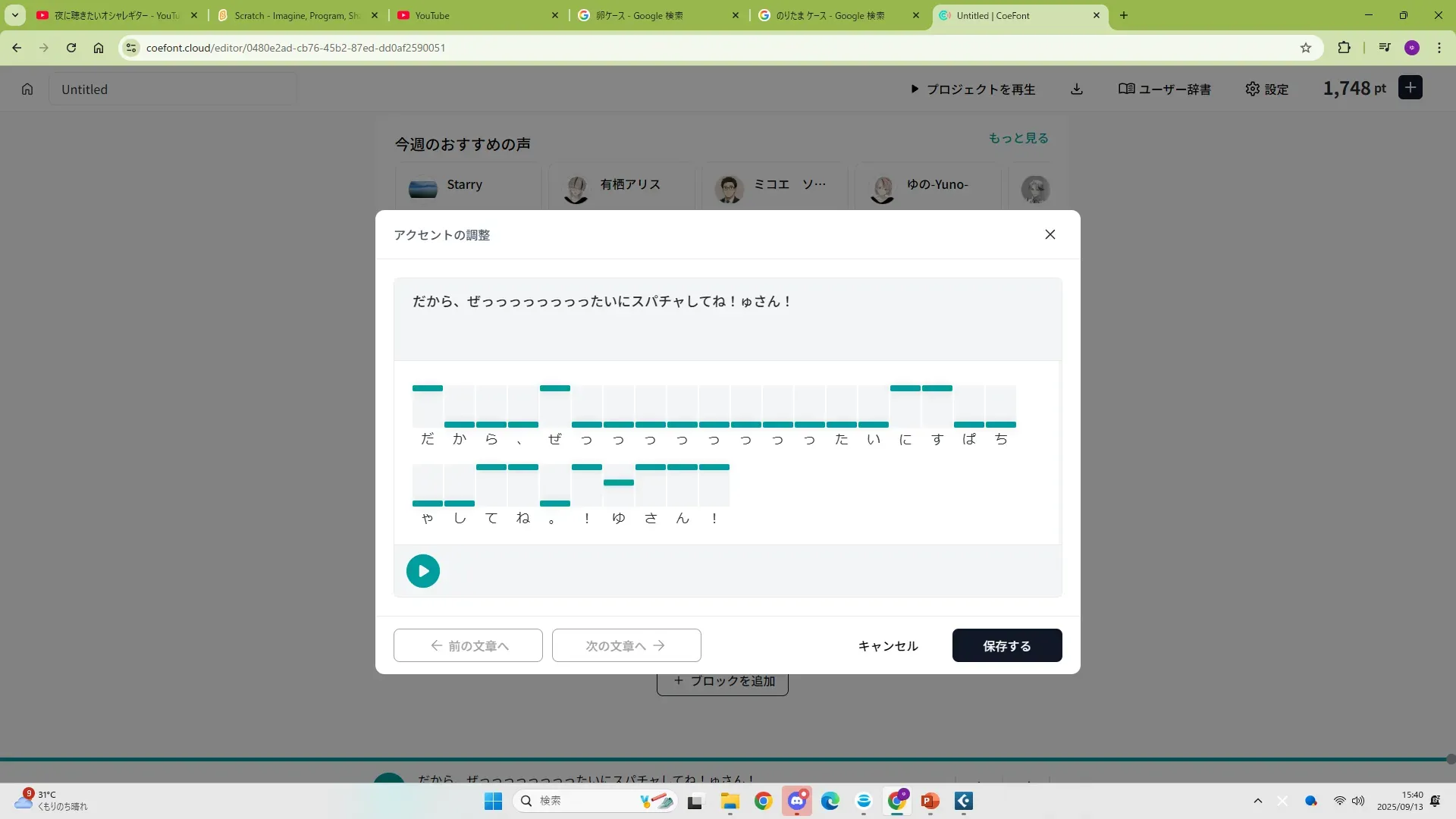Switch to the Scratch browser tab
Screen dimensions: 1456x819
tap(297, 15)
